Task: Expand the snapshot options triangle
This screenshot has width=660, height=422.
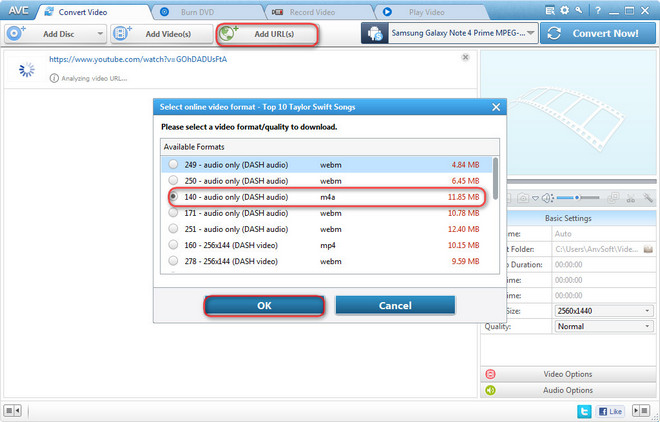Action: click(535, 198)
